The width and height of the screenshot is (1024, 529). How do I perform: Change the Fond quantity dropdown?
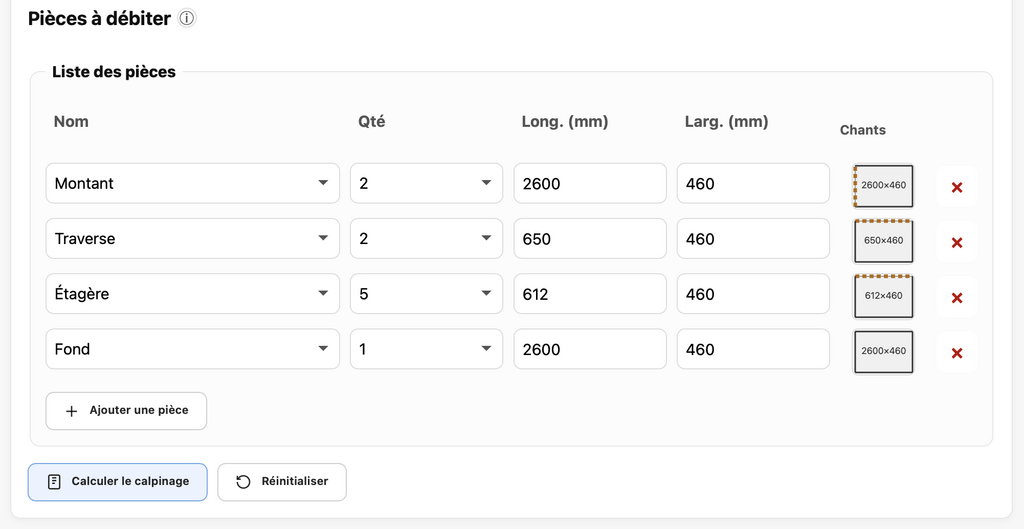pos(426,349)
